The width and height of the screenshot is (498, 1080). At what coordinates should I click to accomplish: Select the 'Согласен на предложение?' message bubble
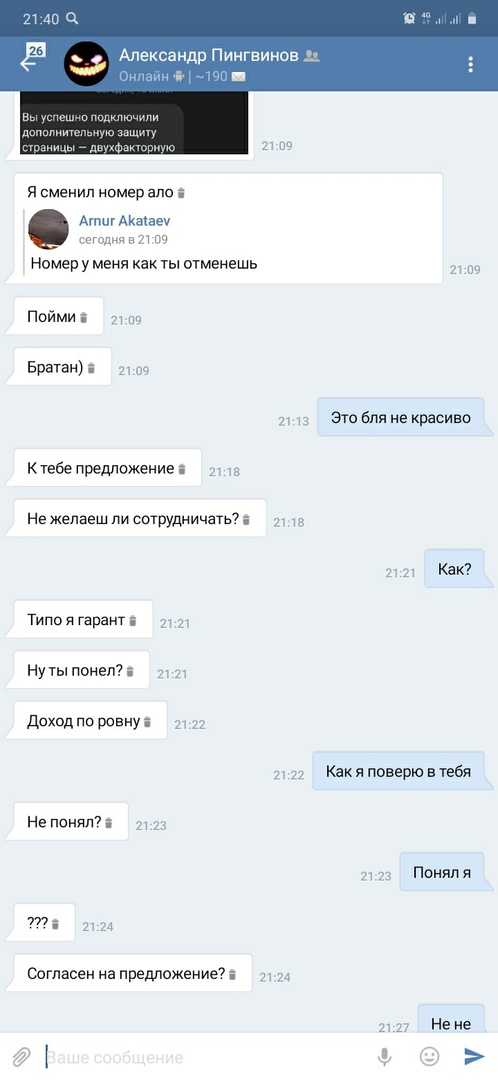coord(133,973)
